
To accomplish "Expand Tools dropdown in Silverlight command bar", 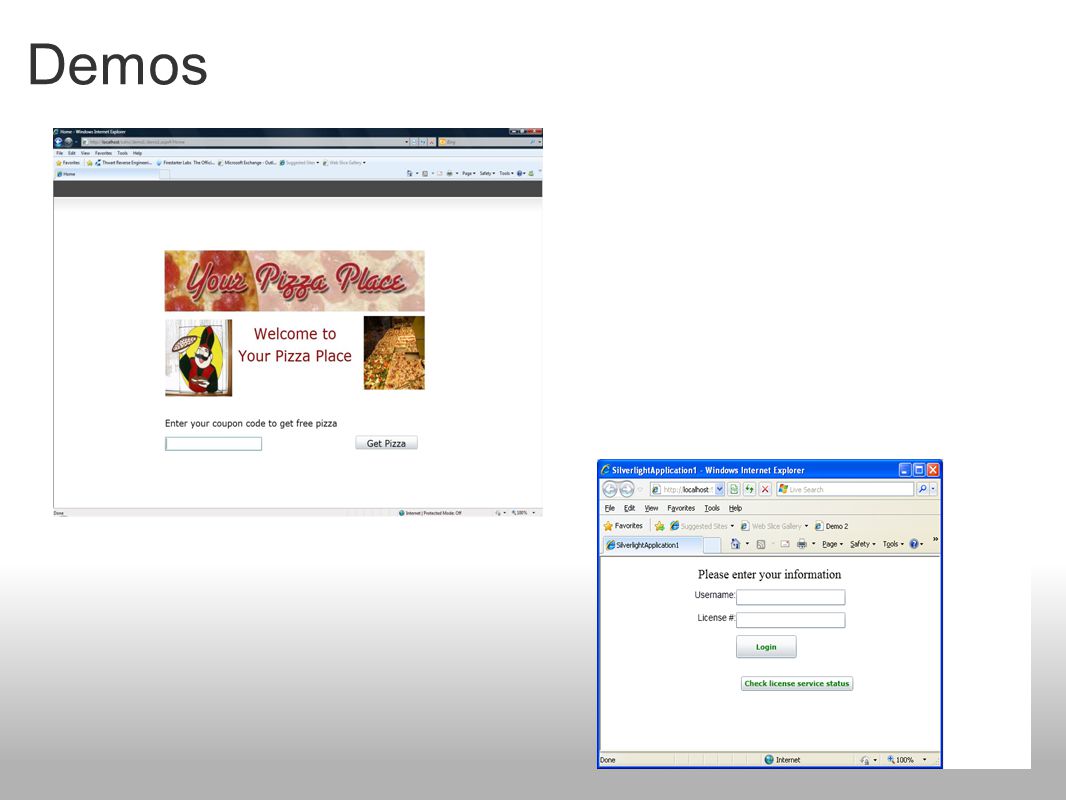I will click(893, 544).
